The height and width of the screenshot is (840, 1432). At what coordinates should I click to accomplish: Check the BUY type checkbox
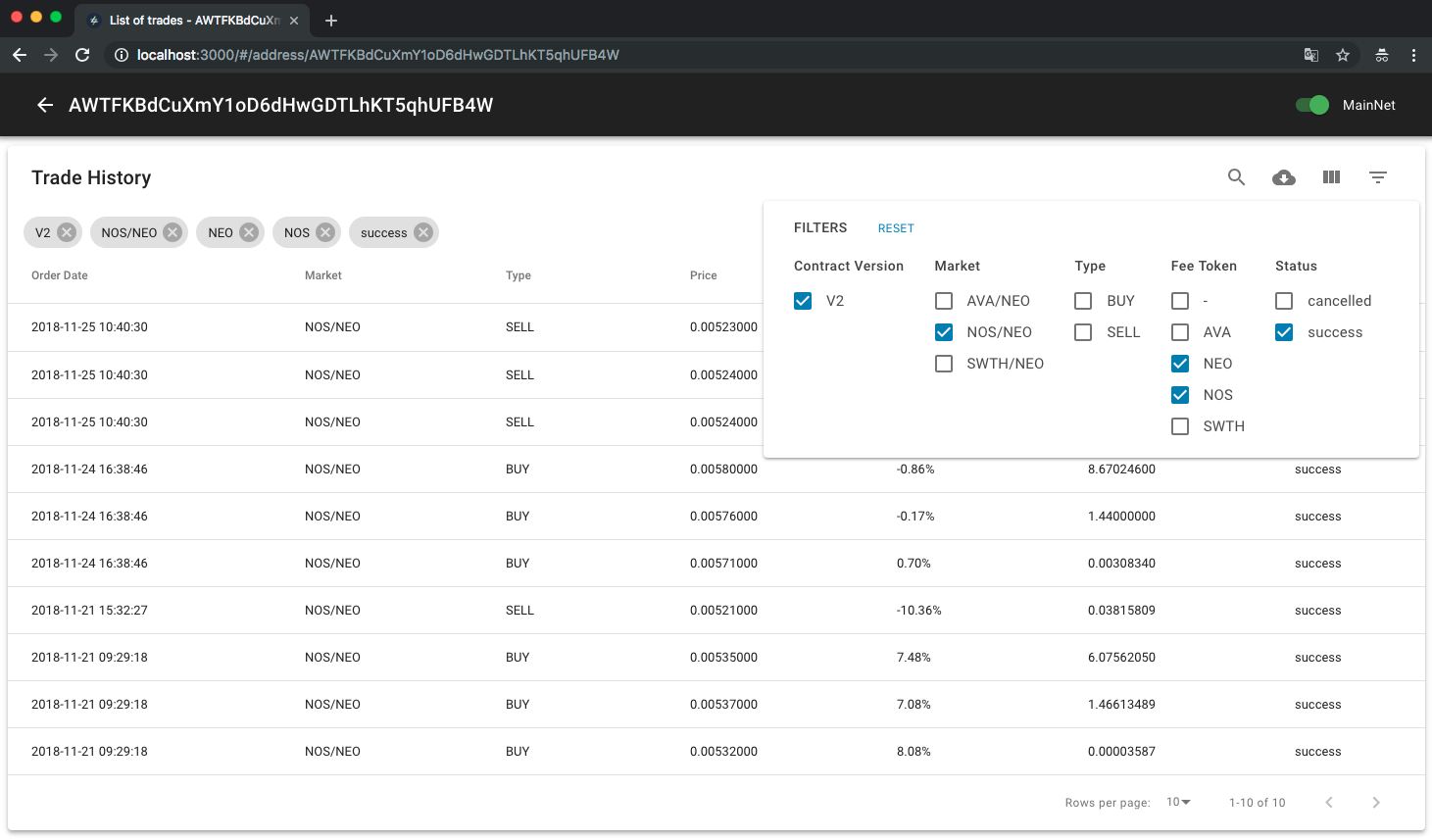1083,301
